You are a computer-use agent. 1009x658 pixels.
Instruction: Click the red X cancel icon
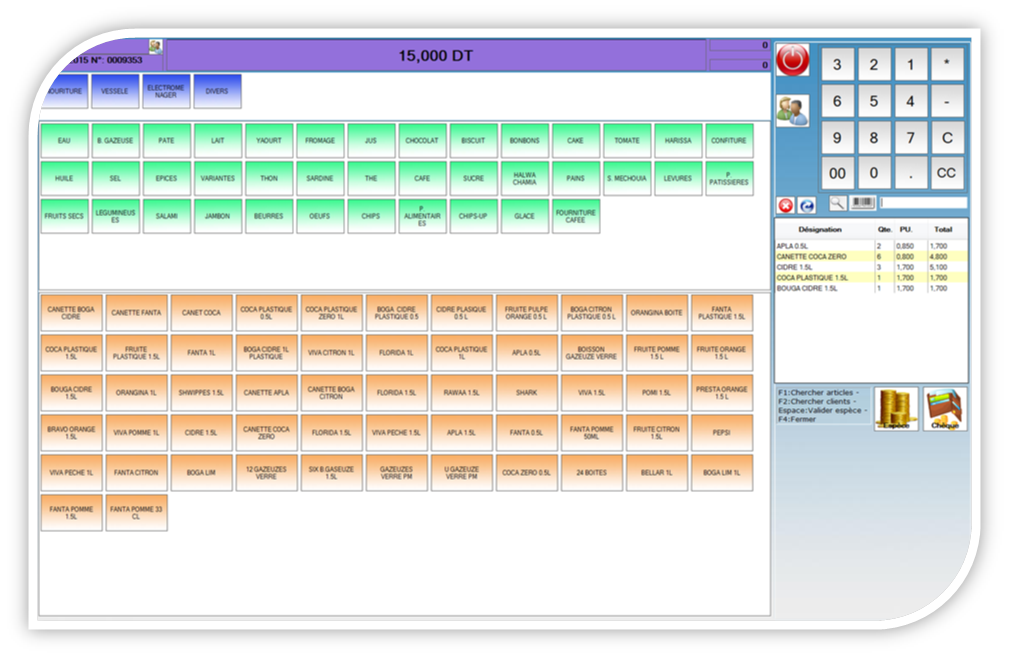click(x=786, y=205)
